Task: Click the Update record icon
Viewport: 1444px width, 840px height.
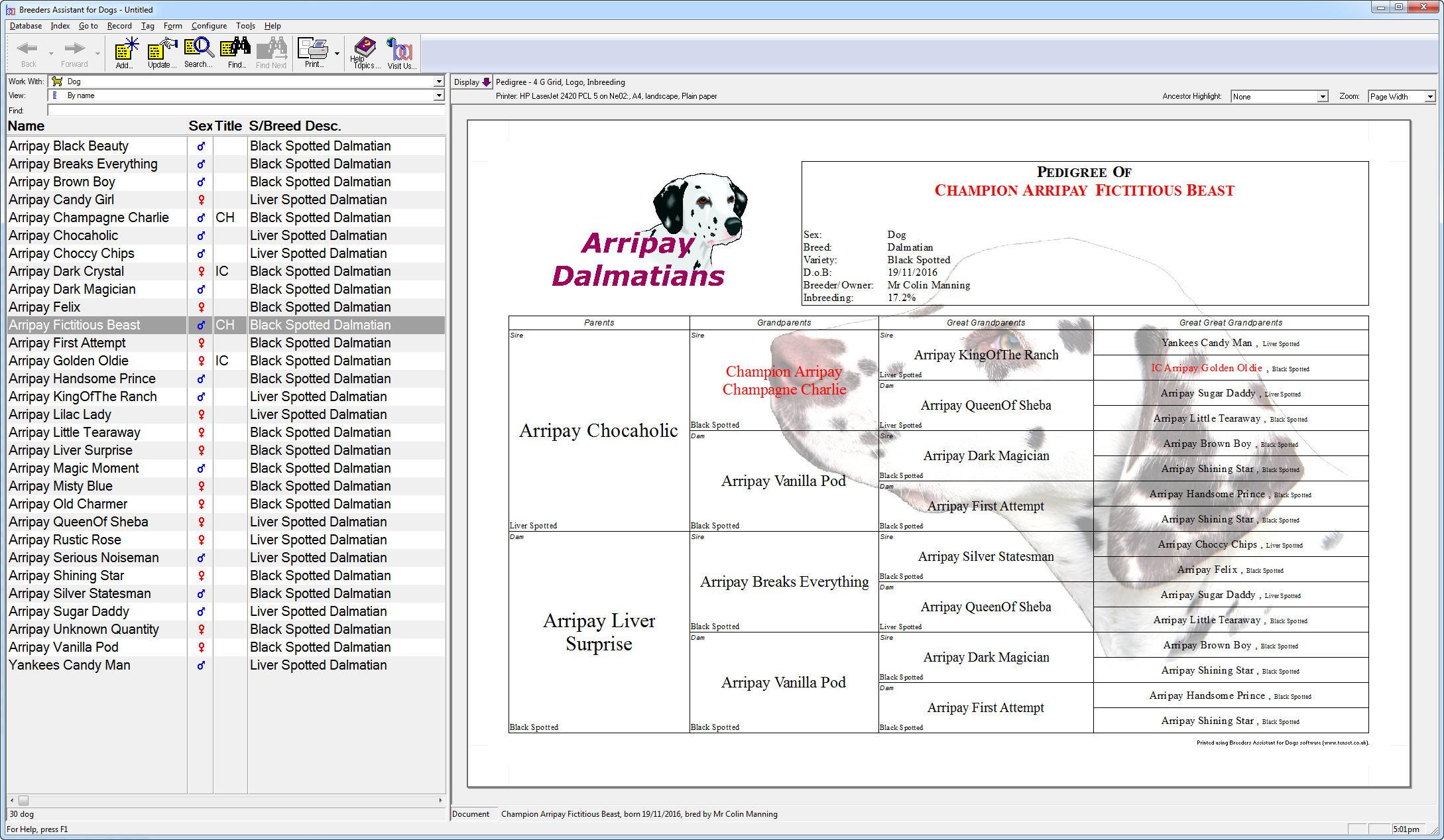Action: pos(160,52)
